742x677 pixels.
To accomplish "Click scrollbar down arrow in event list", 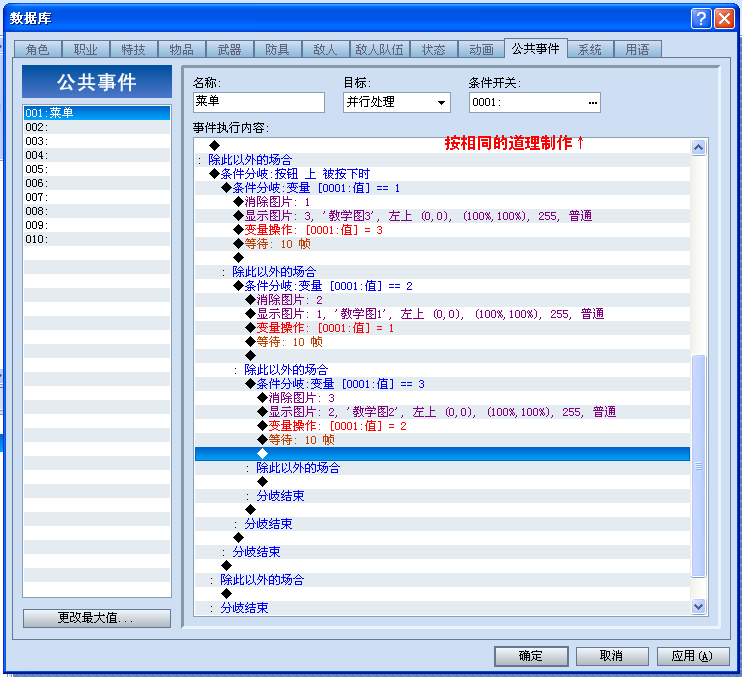I will (x=698, y=606).
